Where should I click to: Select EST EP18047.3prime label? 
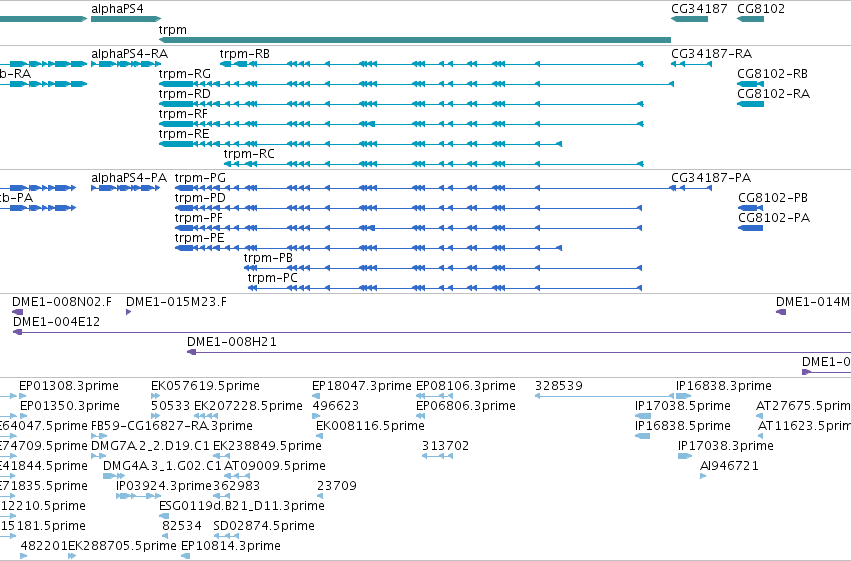[x=361, y=386]
